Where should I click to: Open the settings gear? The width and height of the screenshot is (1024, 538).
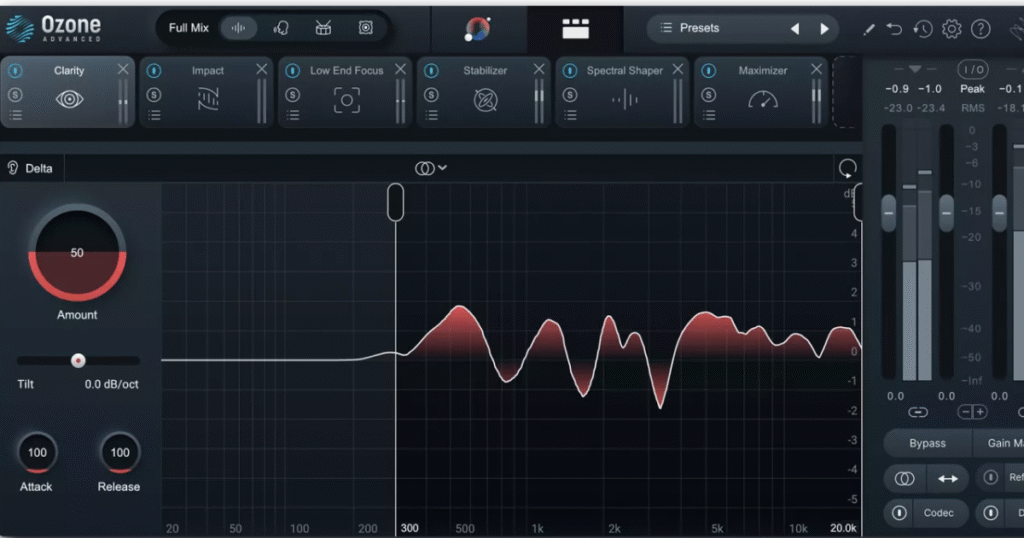tap(952, 29)
